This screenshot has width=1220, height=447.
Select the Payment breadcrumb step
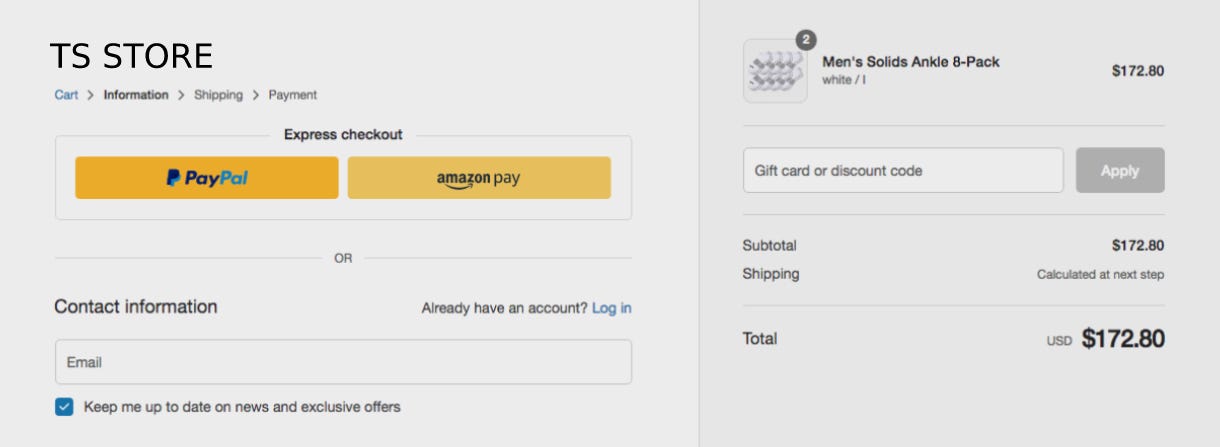[293, 95]
